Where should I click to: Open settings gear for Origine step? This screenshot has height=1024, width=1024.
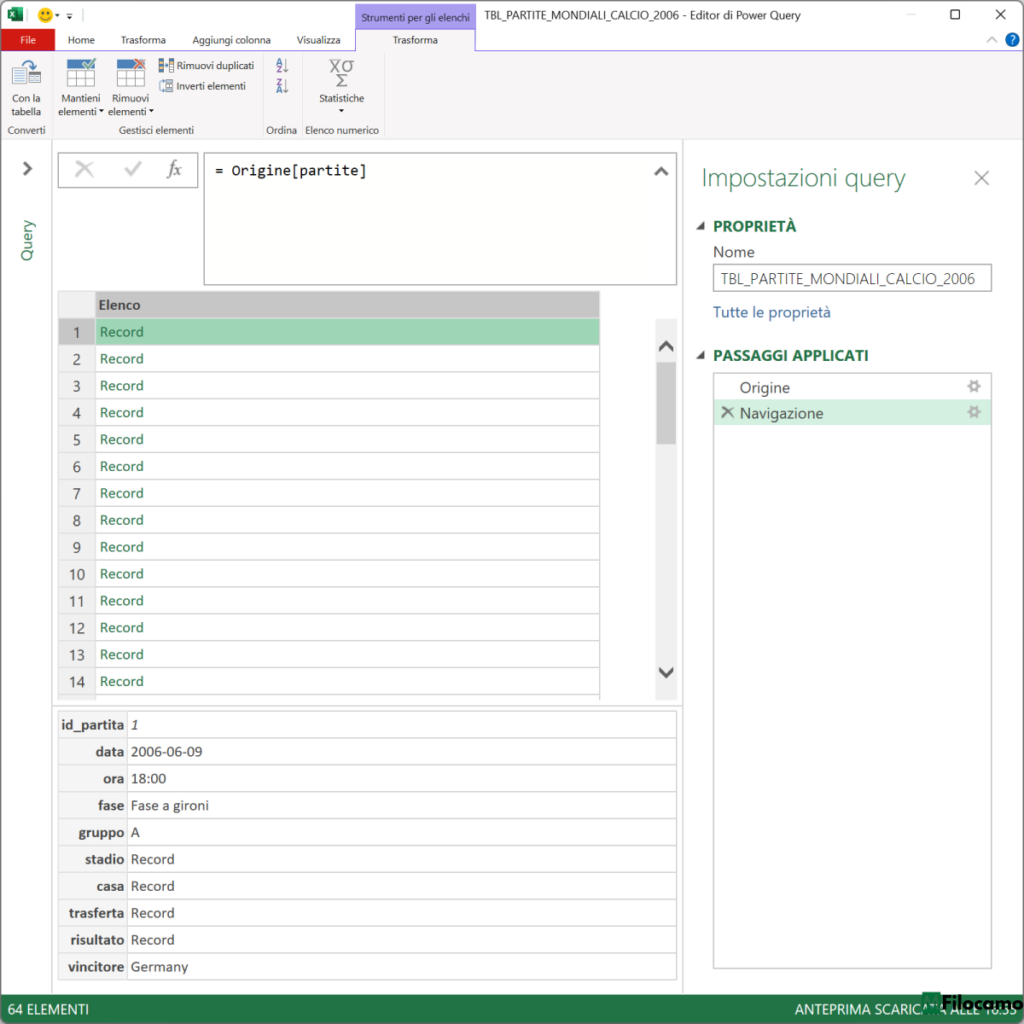pyautogui.click(x=974, y=387)
